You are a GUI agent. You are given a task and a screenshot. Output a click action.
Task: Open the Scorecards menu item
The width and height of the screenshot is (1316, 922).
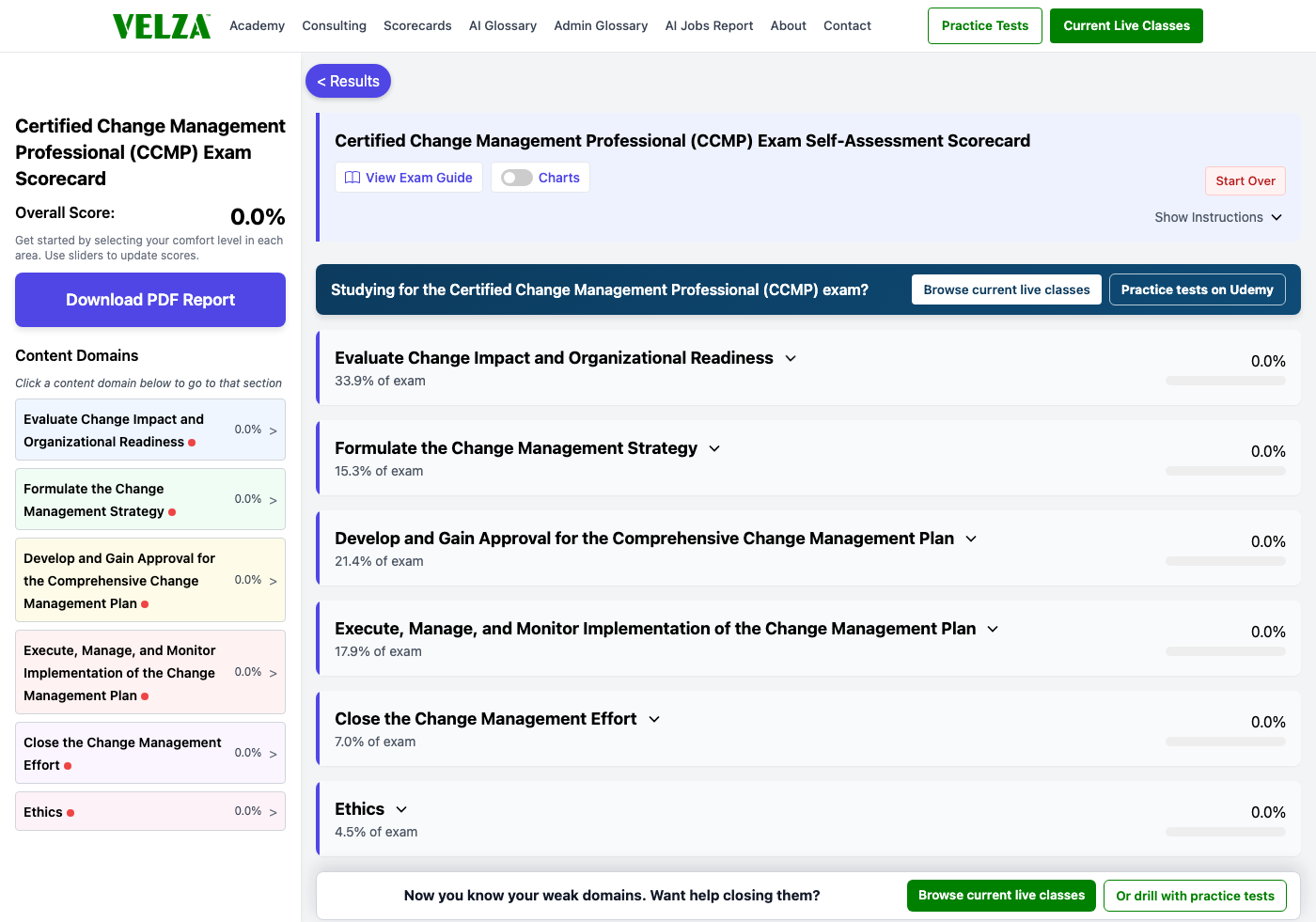point(417,25)
